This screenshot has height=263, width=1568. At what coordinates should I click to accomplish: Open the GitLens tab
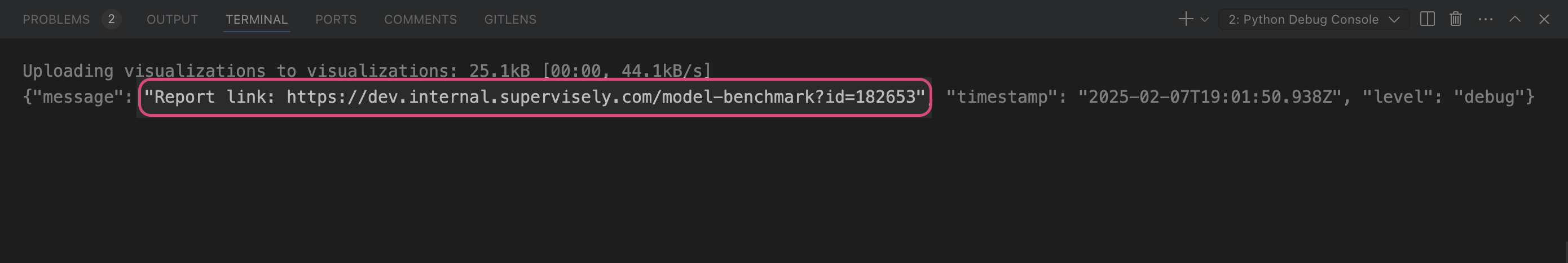click(510, 20)
